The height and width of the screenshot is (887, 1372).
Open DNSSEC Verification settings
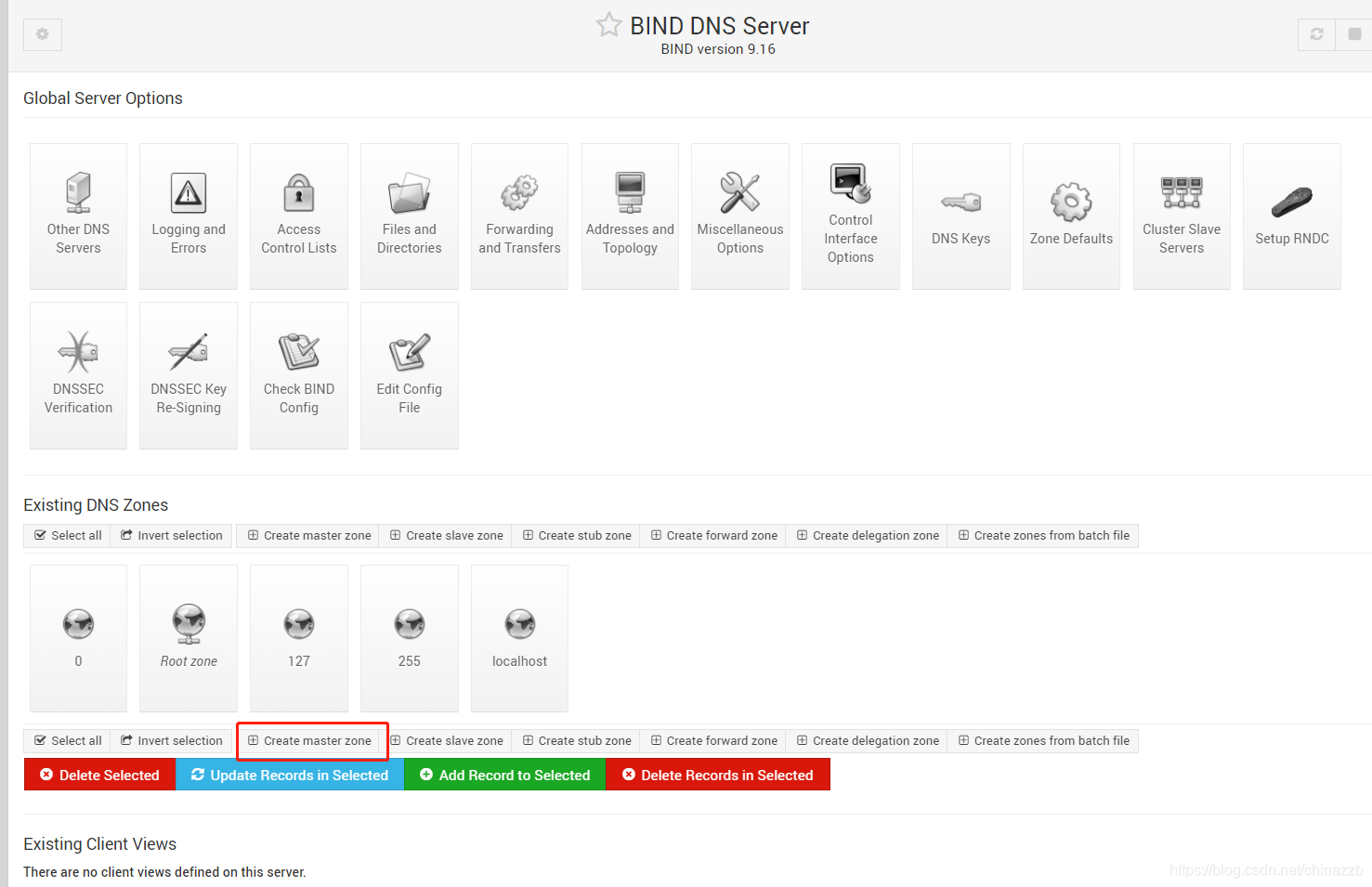point(78,375)
